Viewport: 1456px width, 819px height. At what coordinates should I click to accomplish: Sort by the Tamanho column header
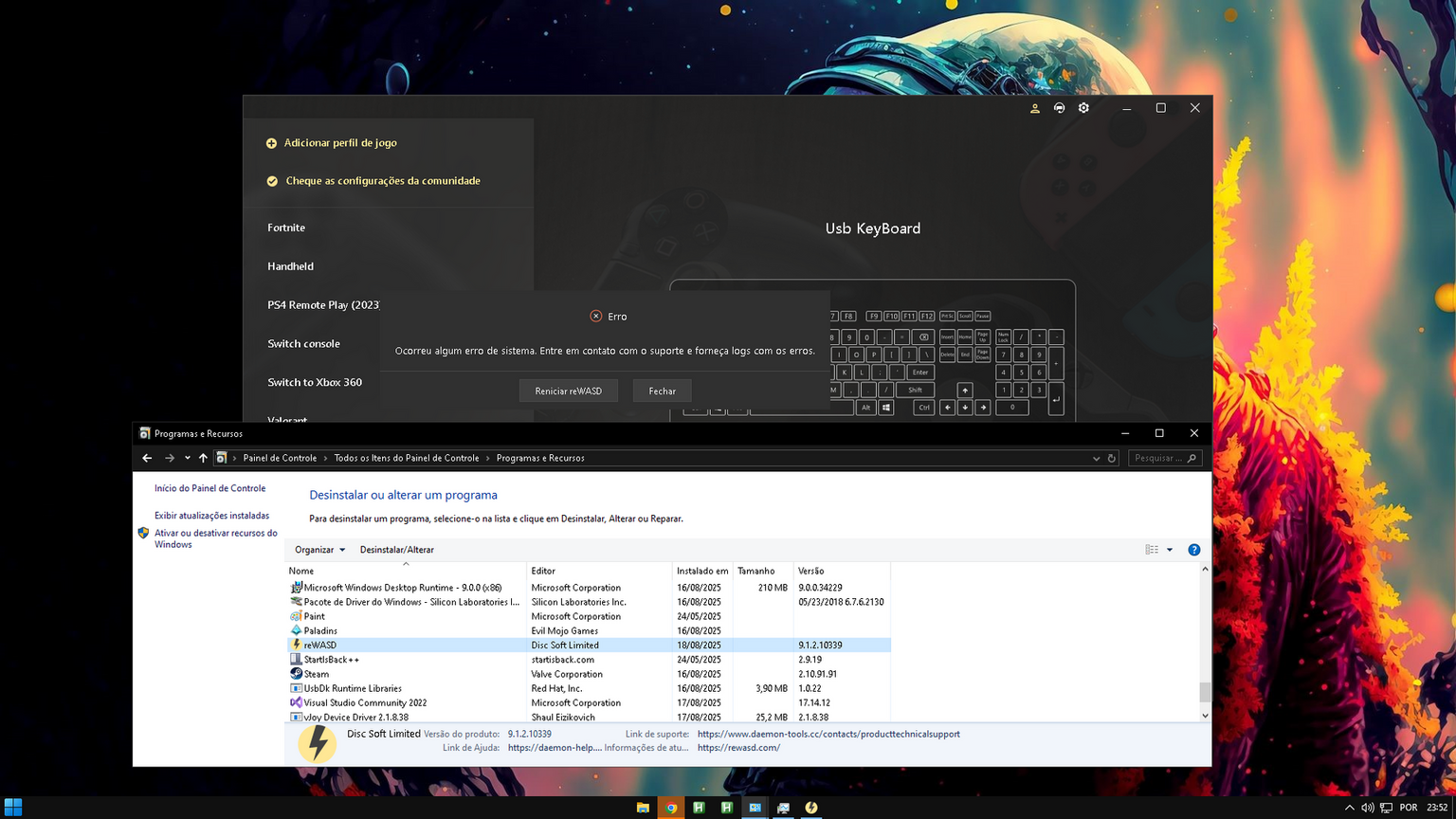point(763,571)
